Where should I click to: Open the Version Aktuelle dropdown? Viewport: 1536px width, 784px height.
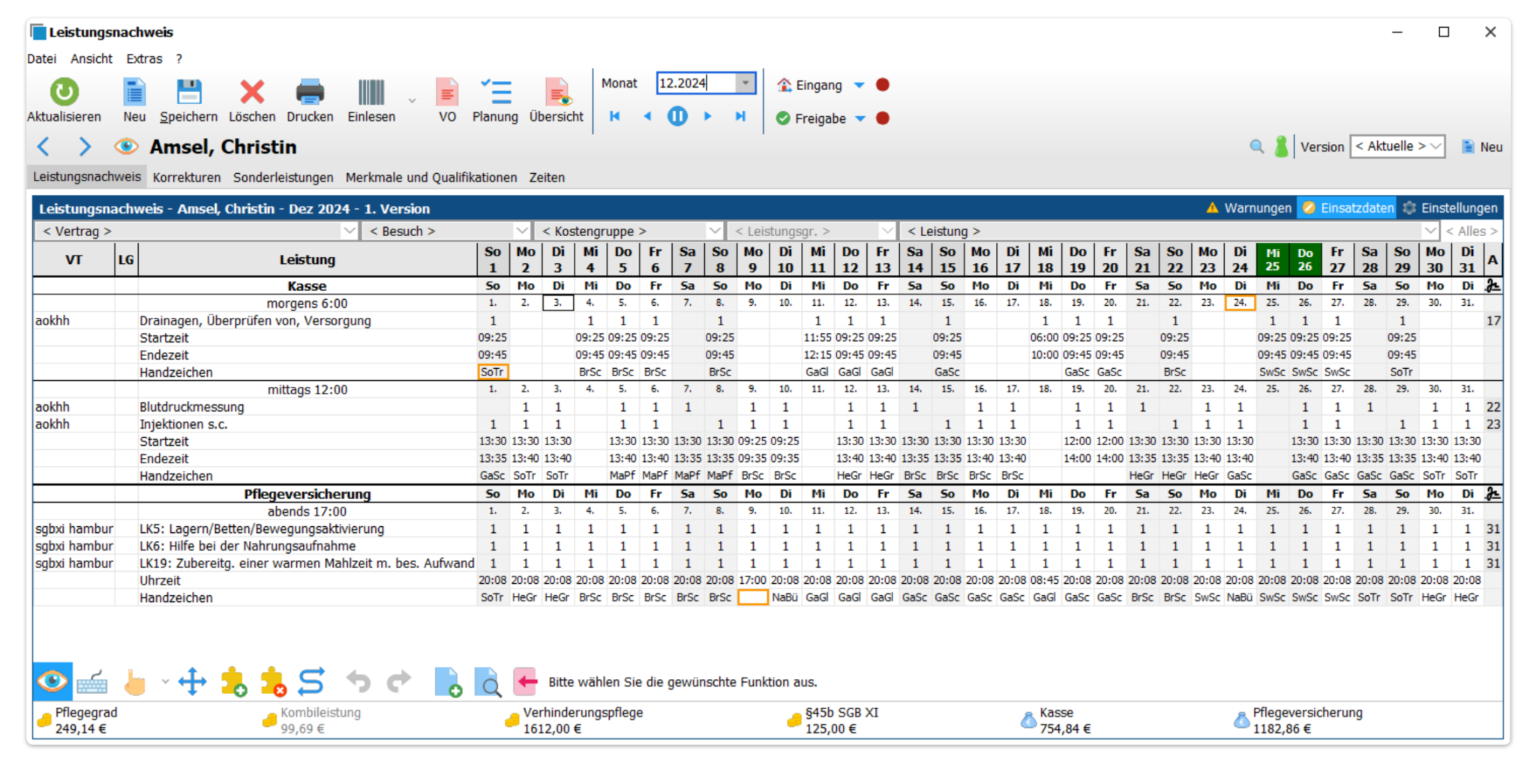[1397, 147]
